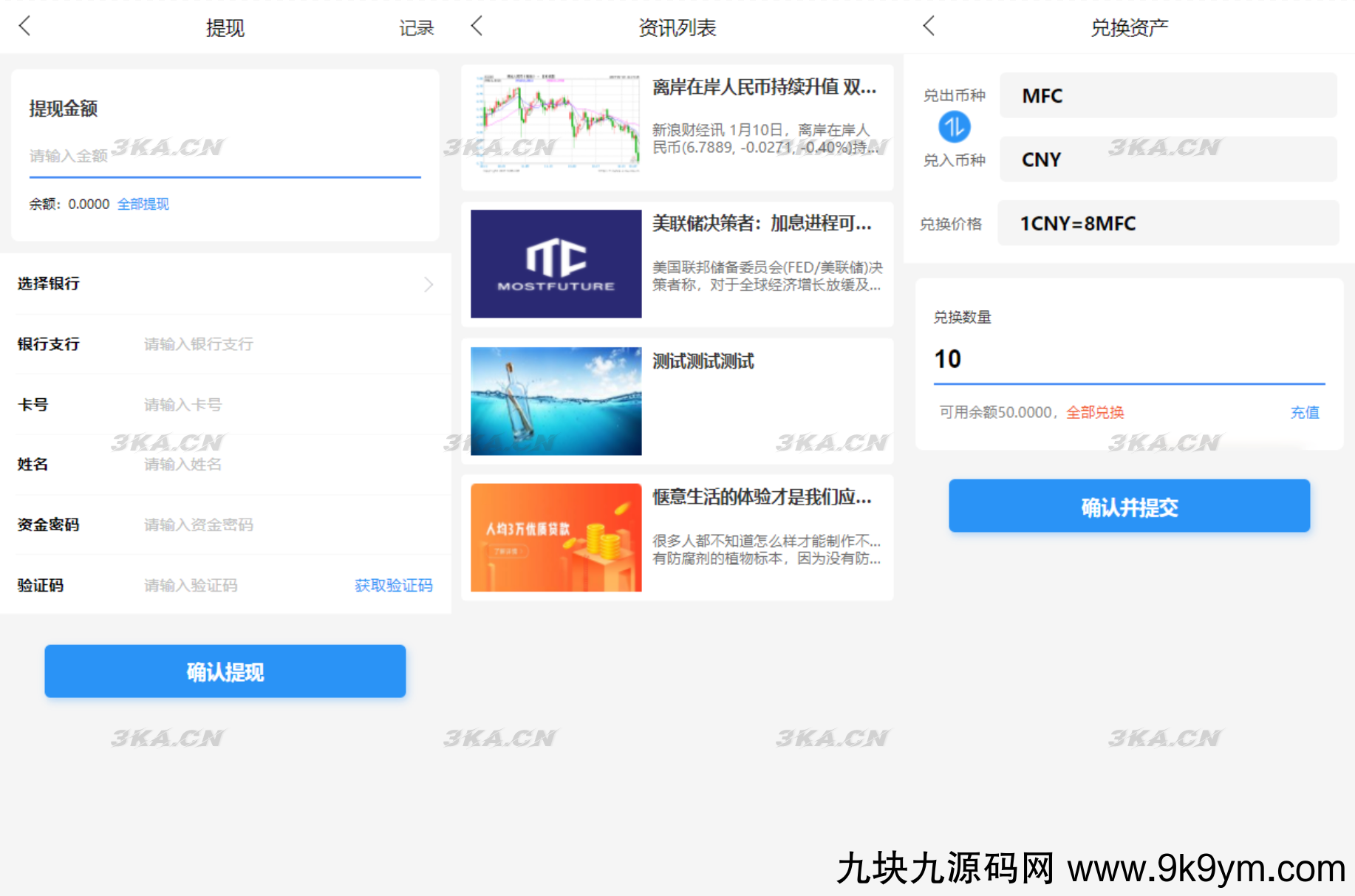Go back from the 资讯列表 news page

coord(477,27)
